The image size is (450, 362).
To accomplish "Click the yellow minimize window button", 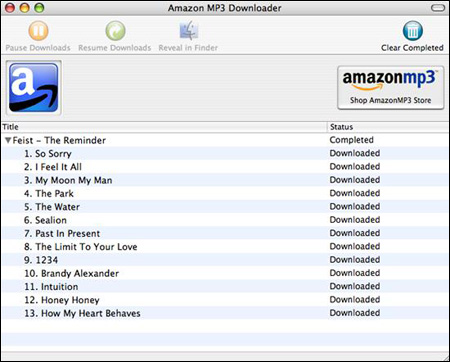I will point(25,8).
